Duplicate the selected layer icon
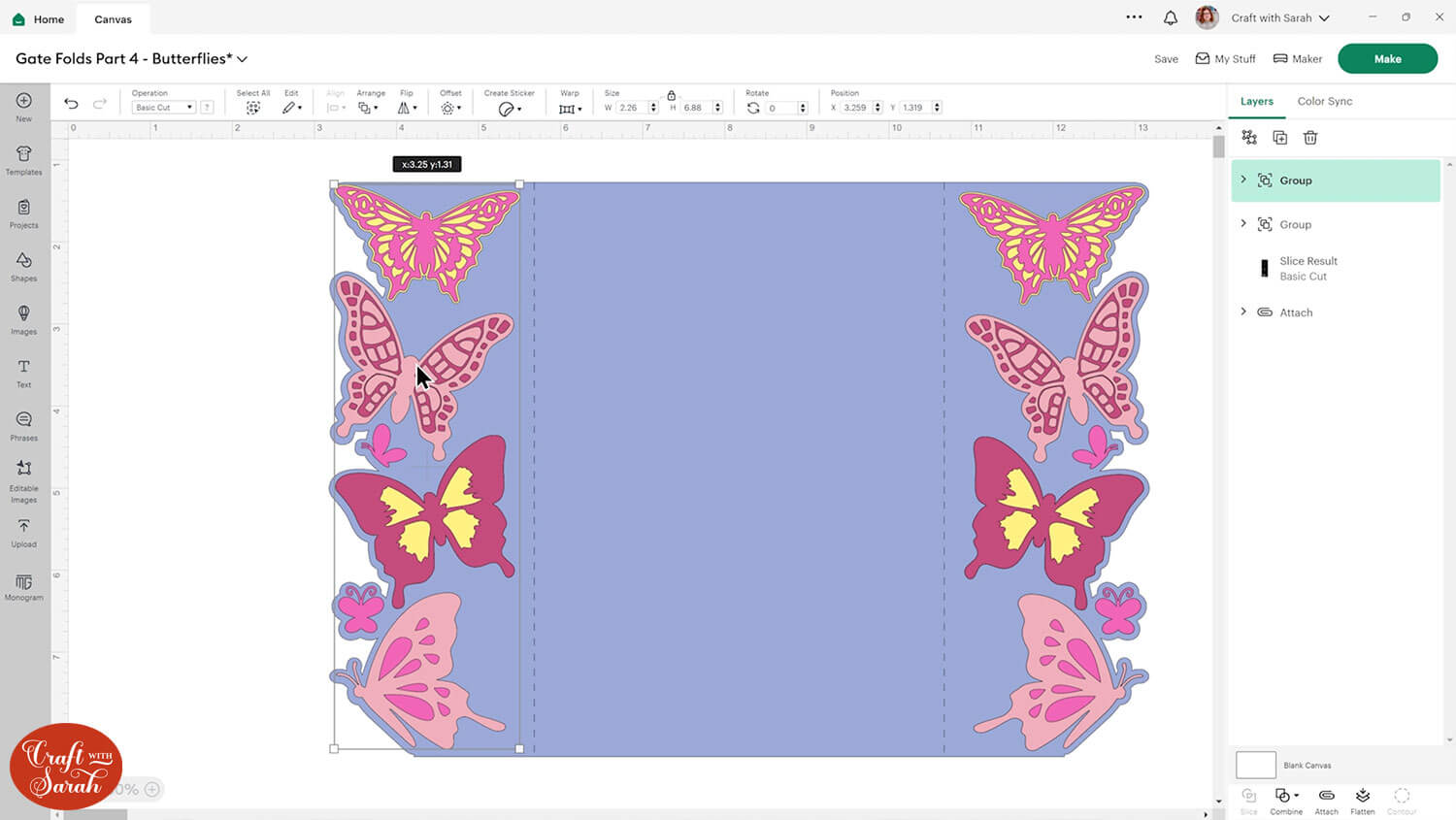This screenshot has width=1456, height=820. [1279, 138]
